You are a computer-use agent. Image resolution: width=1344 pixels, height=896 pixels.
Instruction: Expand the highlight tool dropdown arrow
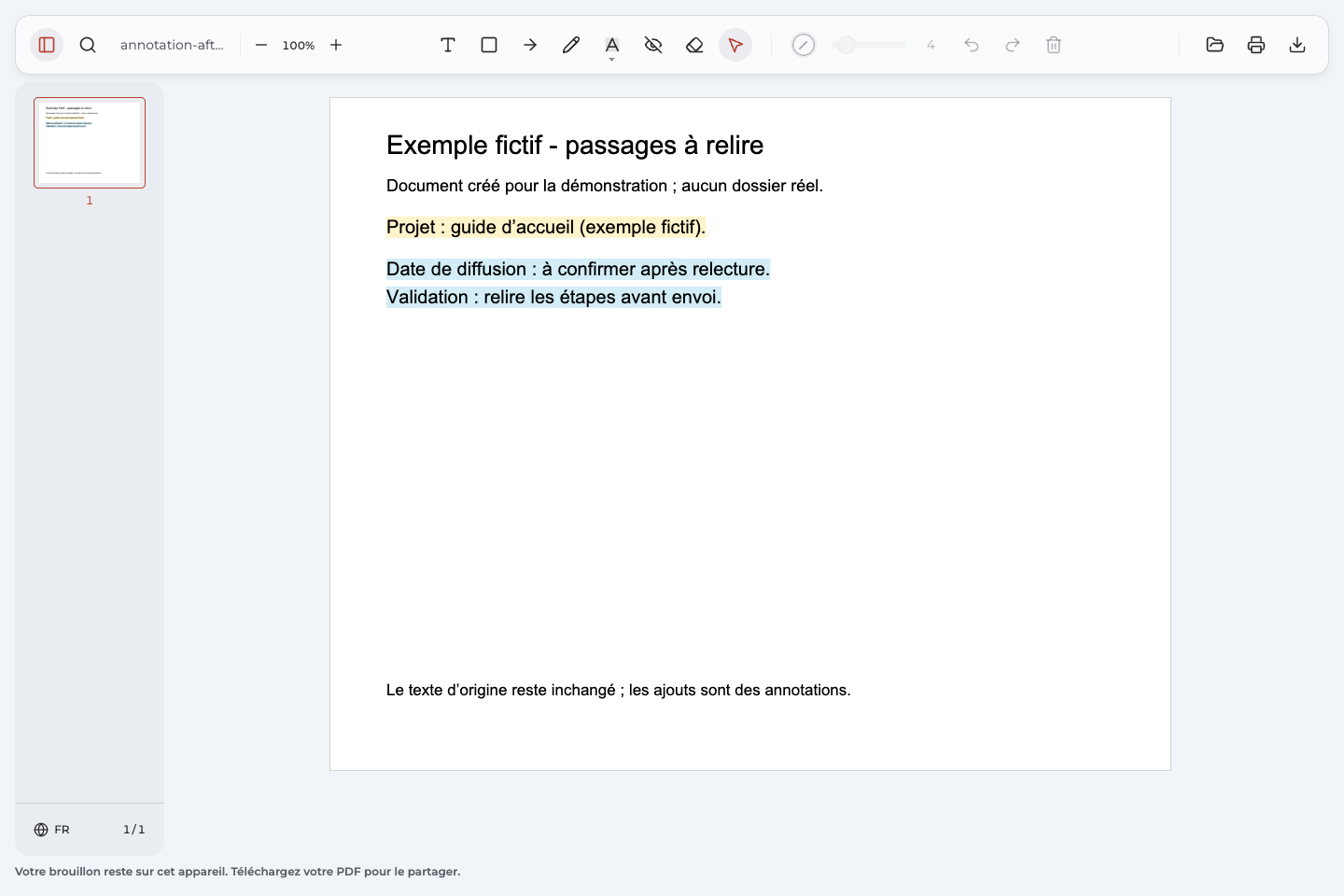612,60
